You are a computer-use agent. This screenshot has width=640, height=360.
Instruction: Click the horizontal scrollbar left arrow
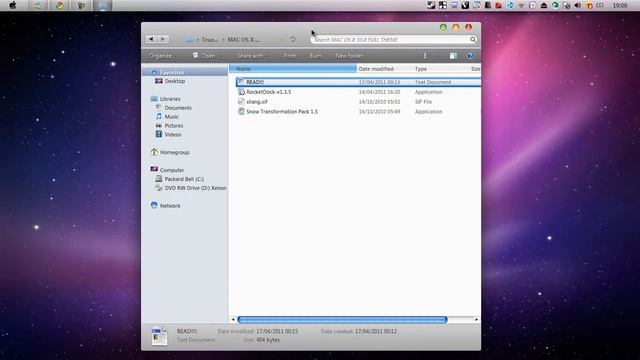tap(233, 320)
